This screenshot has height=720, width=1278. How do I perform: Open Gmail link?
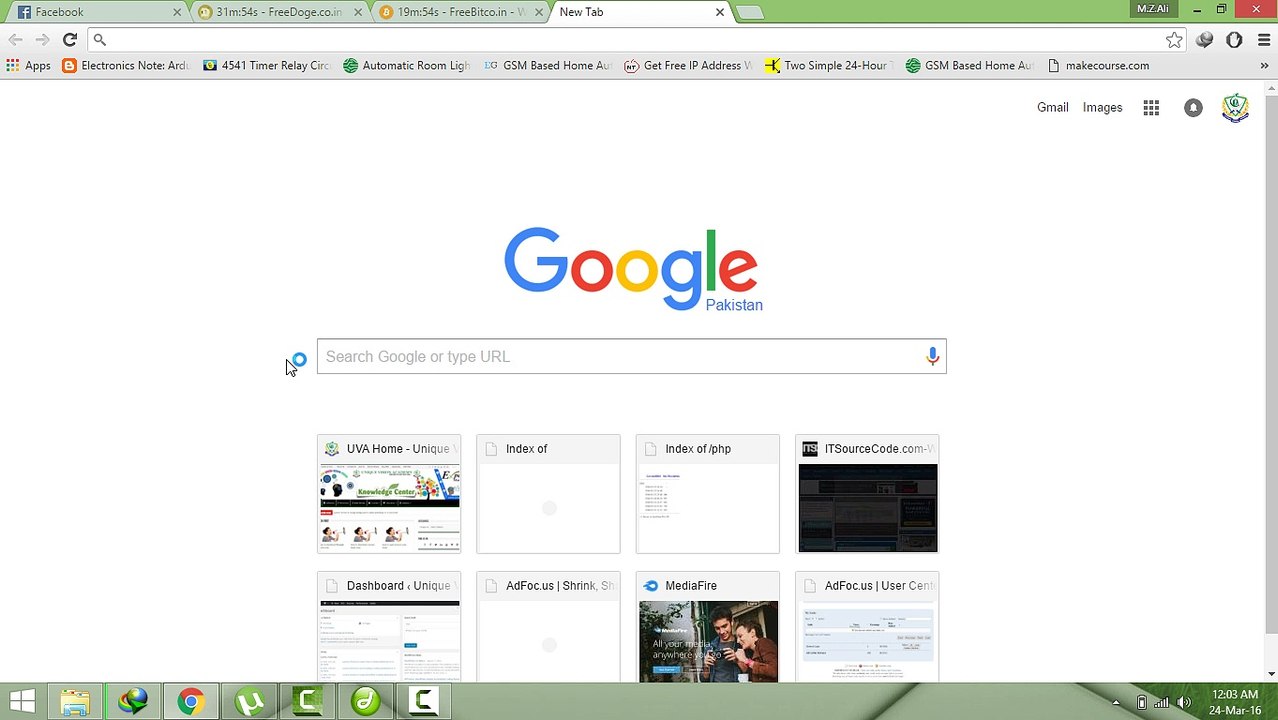pos(1053,108)
